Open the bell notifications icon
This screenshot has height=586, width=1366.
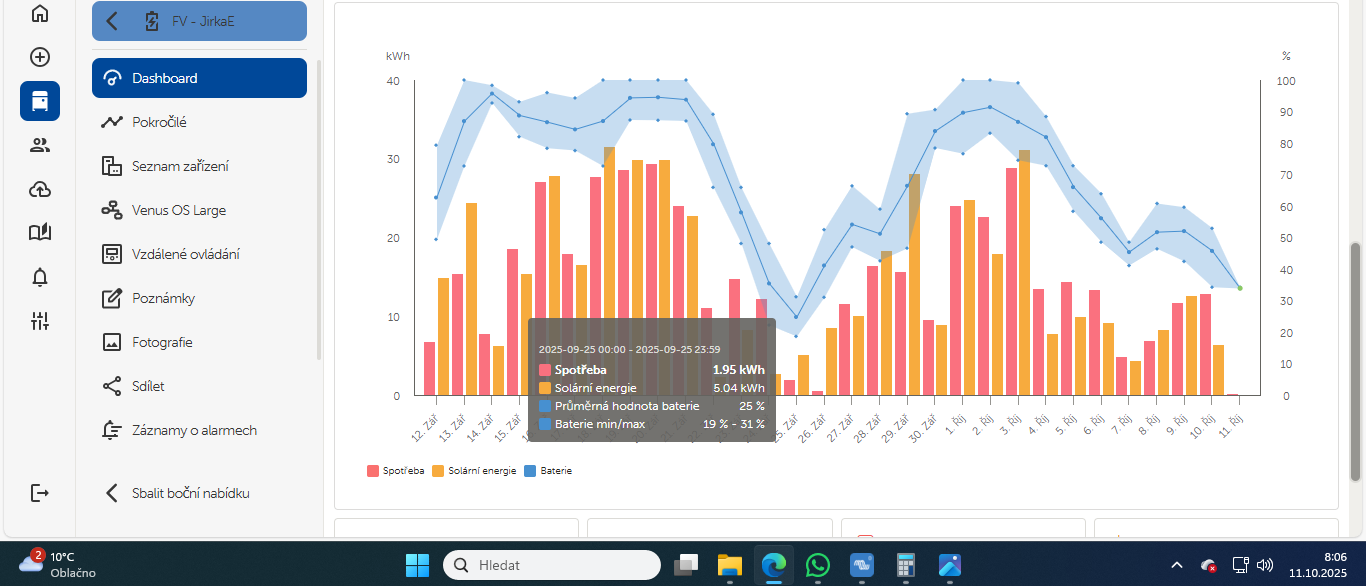(40, 277)
